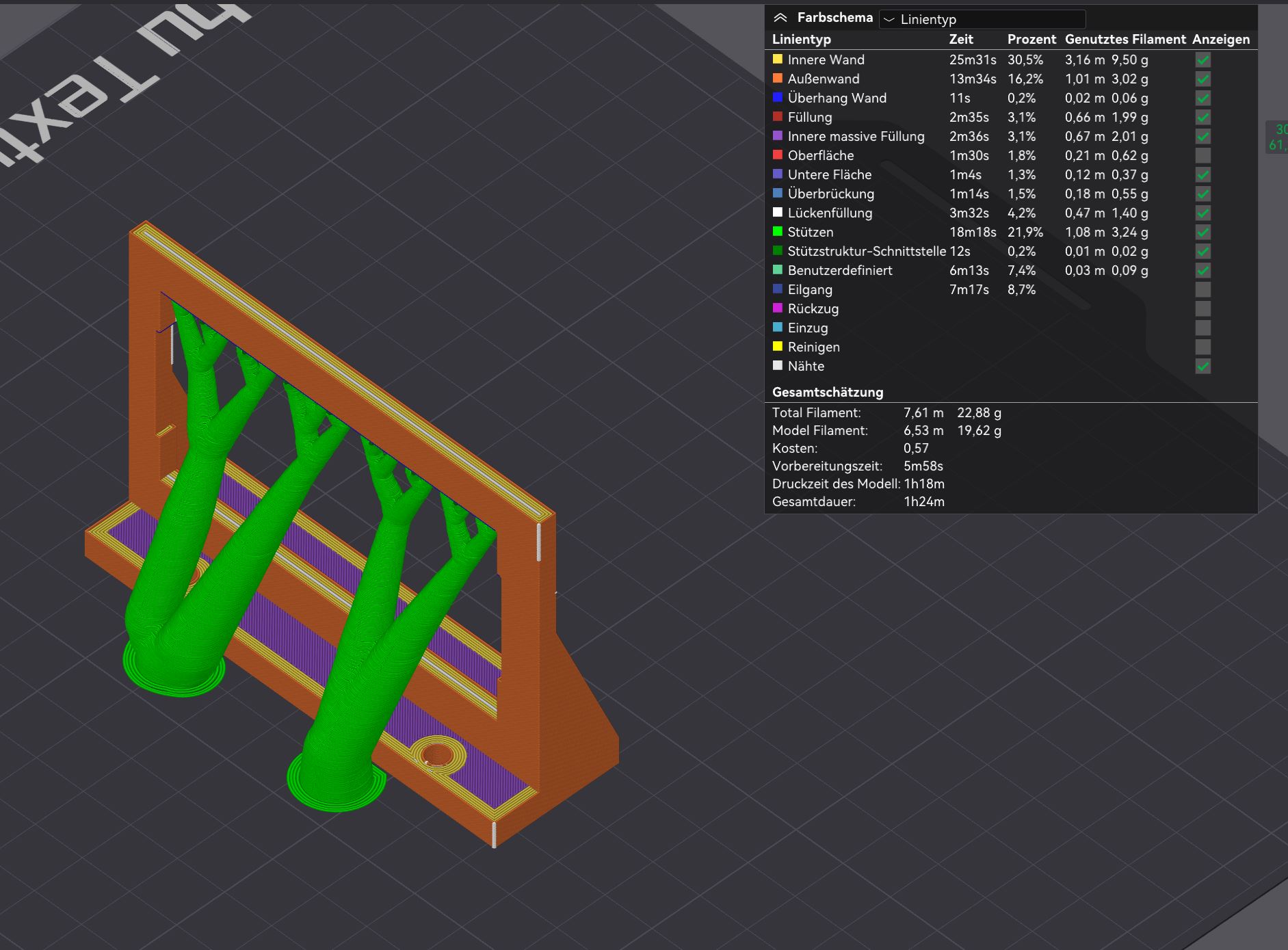This screenshot has width=1288, height=950.
Task: Uncheck the Außenwand visibility checkbox
Action: click(x=1203, y=79)
